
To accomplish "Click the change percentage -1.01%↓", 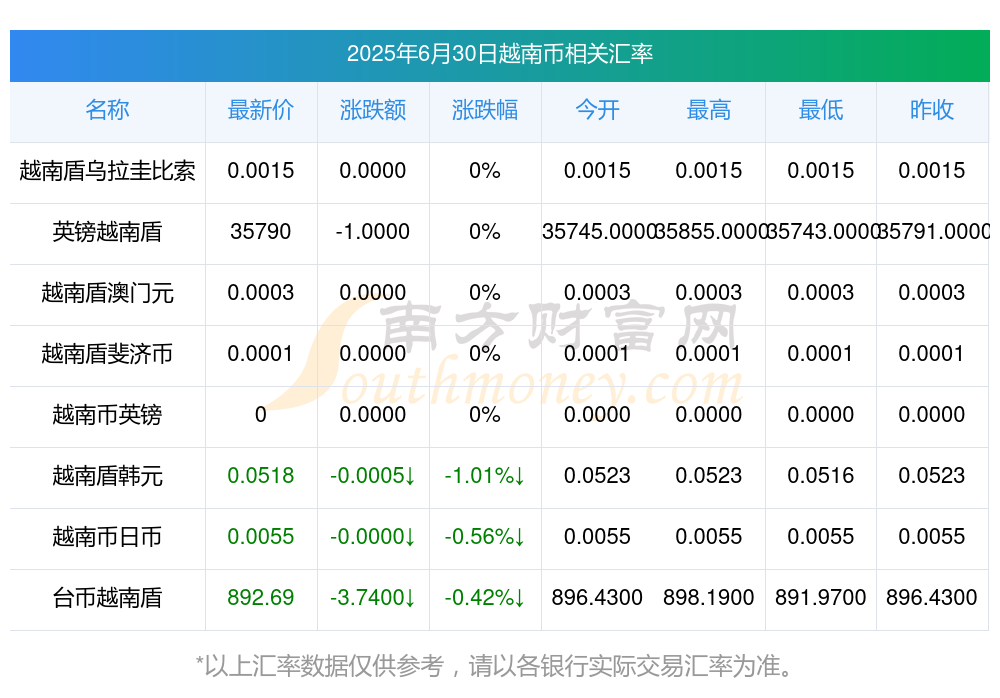I will tap(485, 476).
